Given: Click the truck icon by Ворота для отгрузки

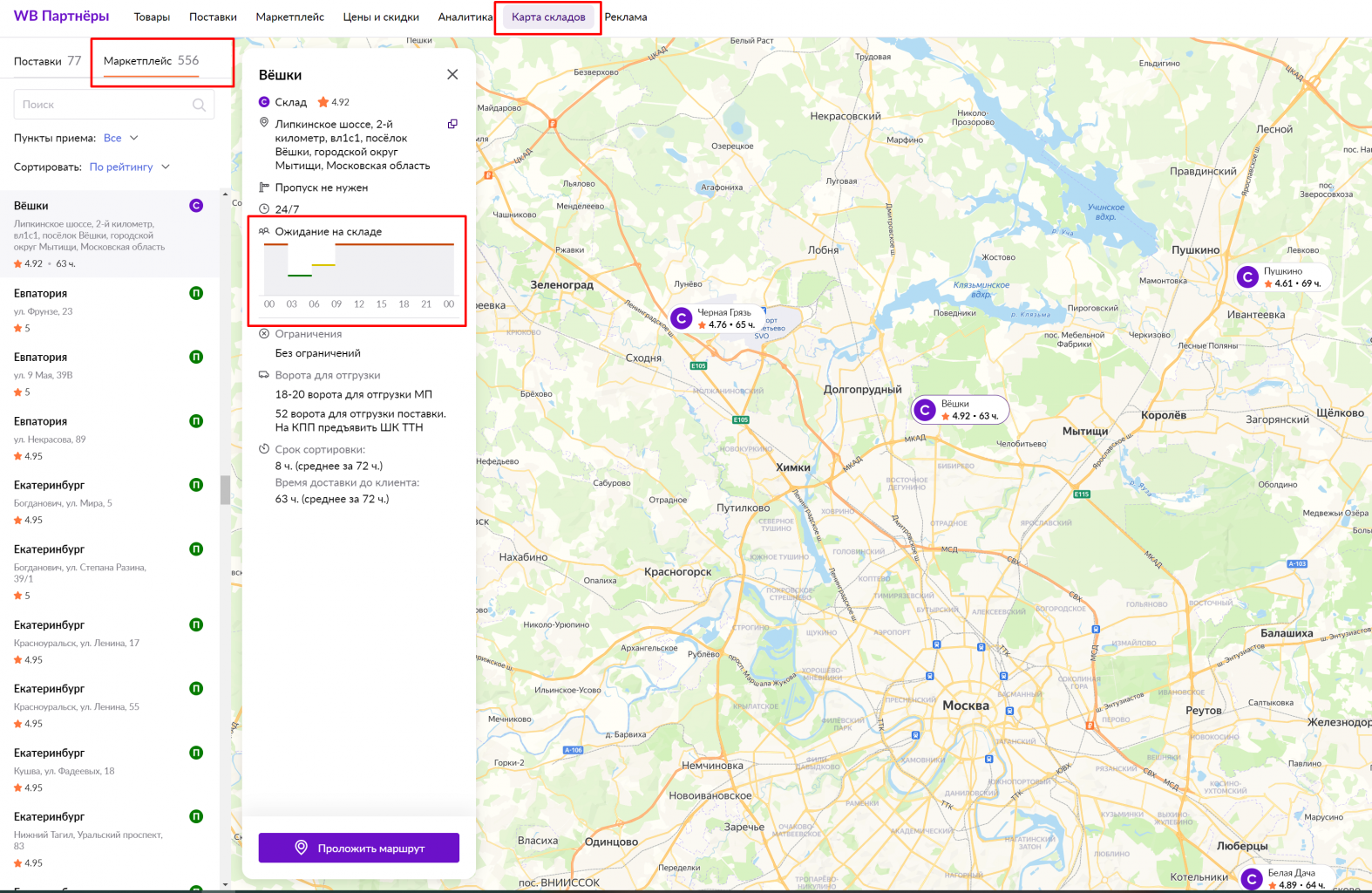Looking at the screenshot, I should (x=264, y=375).
